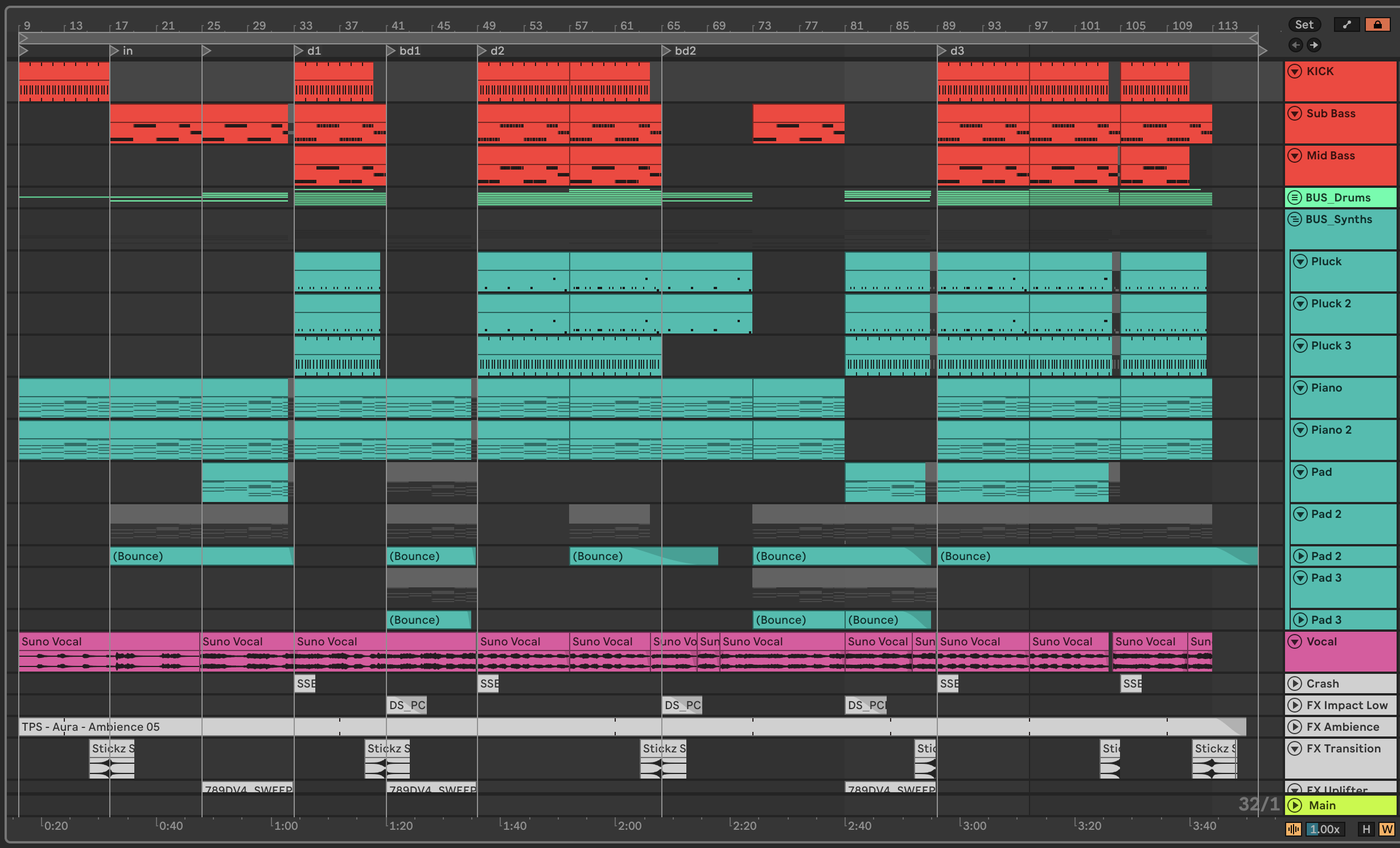Jump to next locator arrow
This screenshot has height=848, width=1400.
tap(1313, 45)
